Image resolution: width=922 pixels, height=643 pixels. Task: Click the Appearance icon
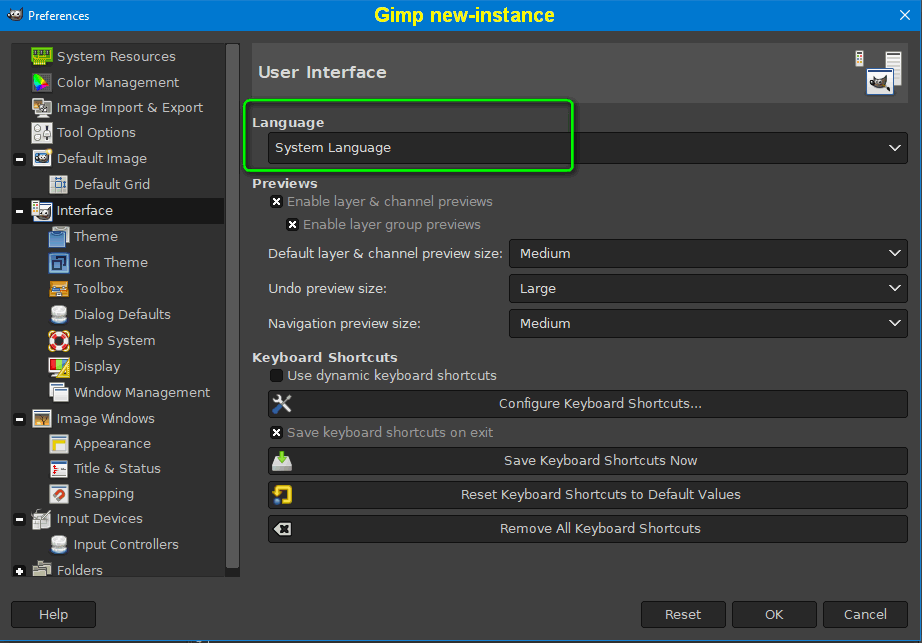click(59, 444)
